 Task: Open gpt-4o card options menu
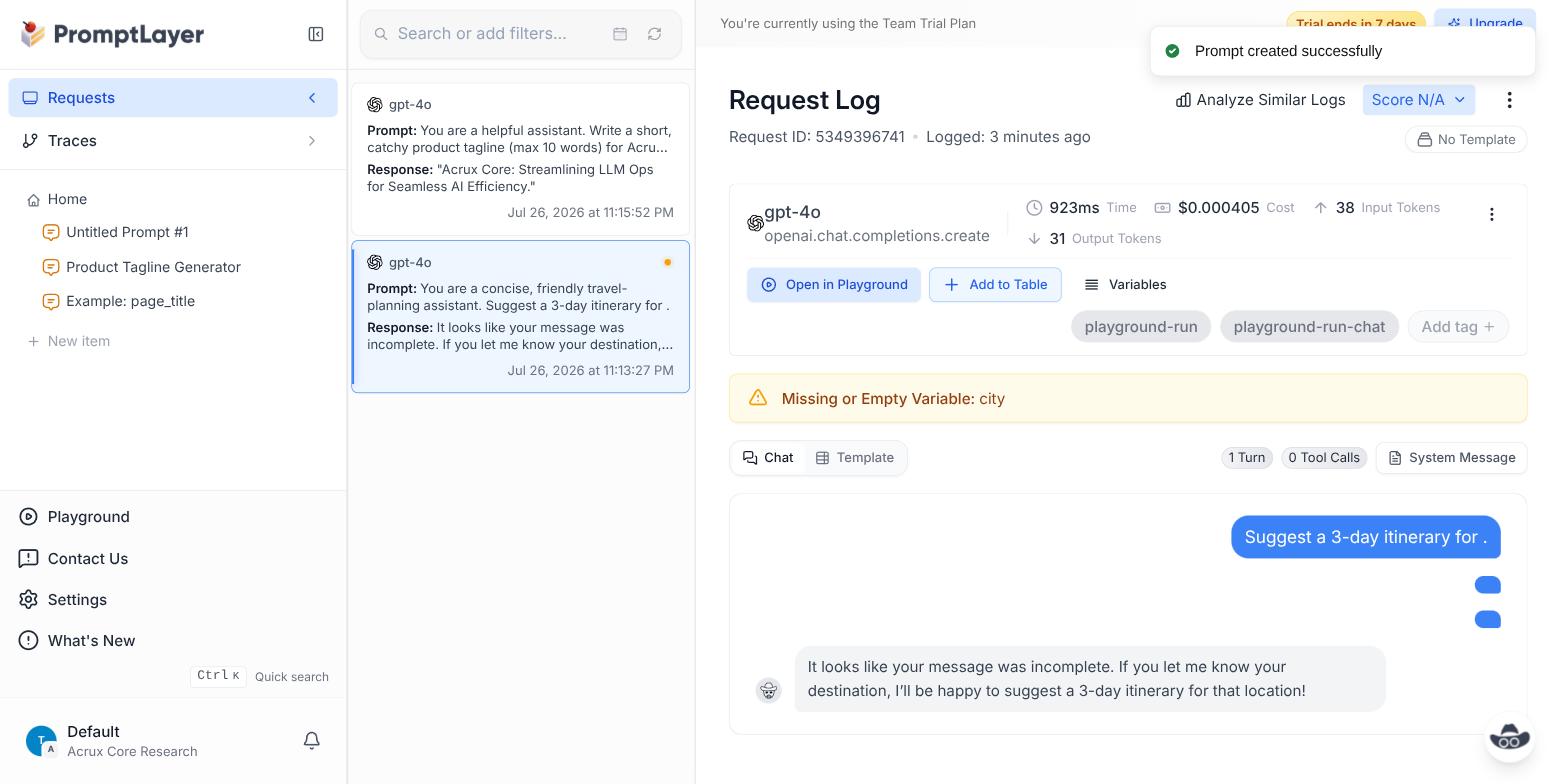[x=1492, y=215]
